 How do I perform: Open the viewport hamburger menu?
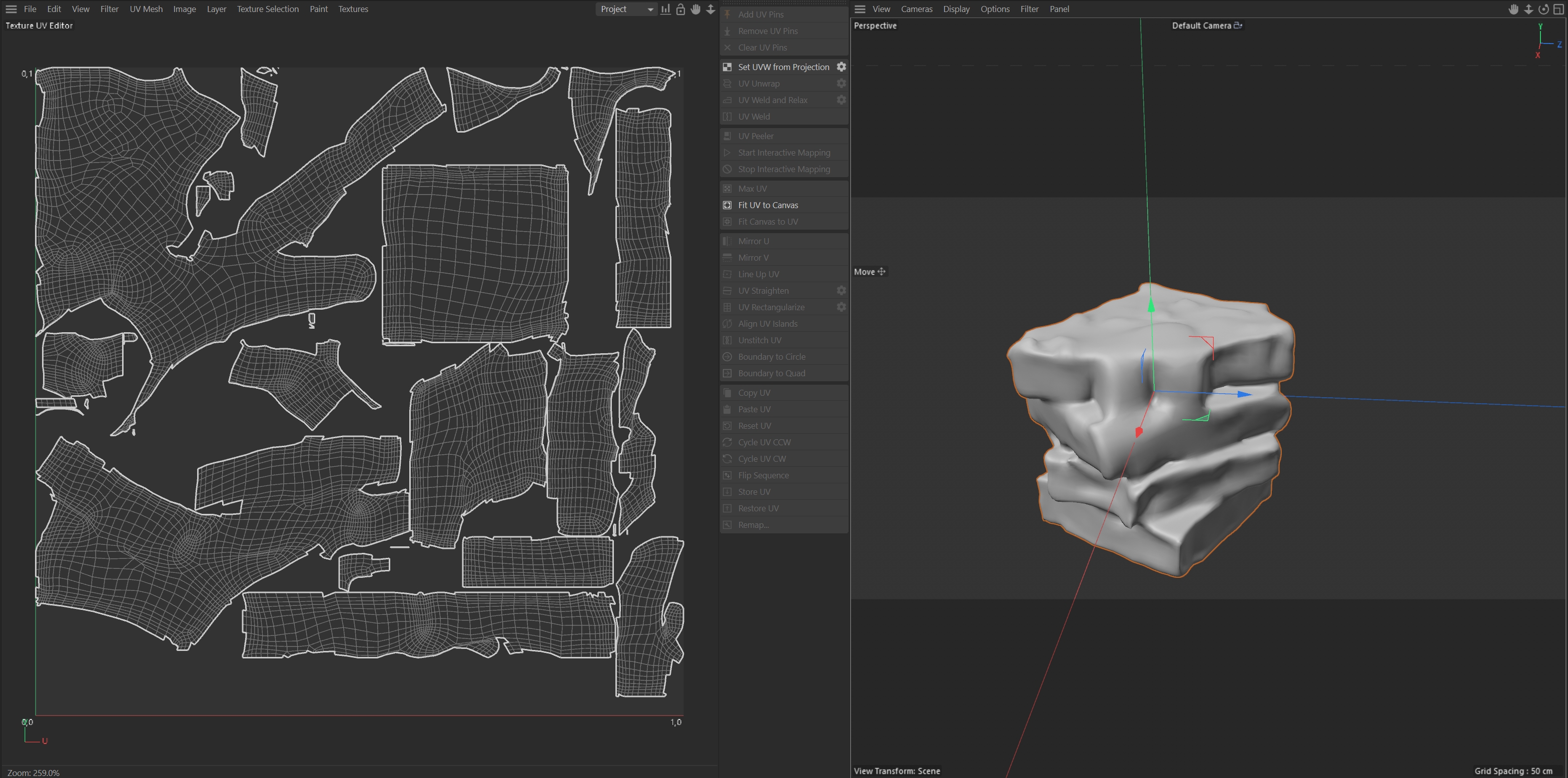(x=860, y=9)
